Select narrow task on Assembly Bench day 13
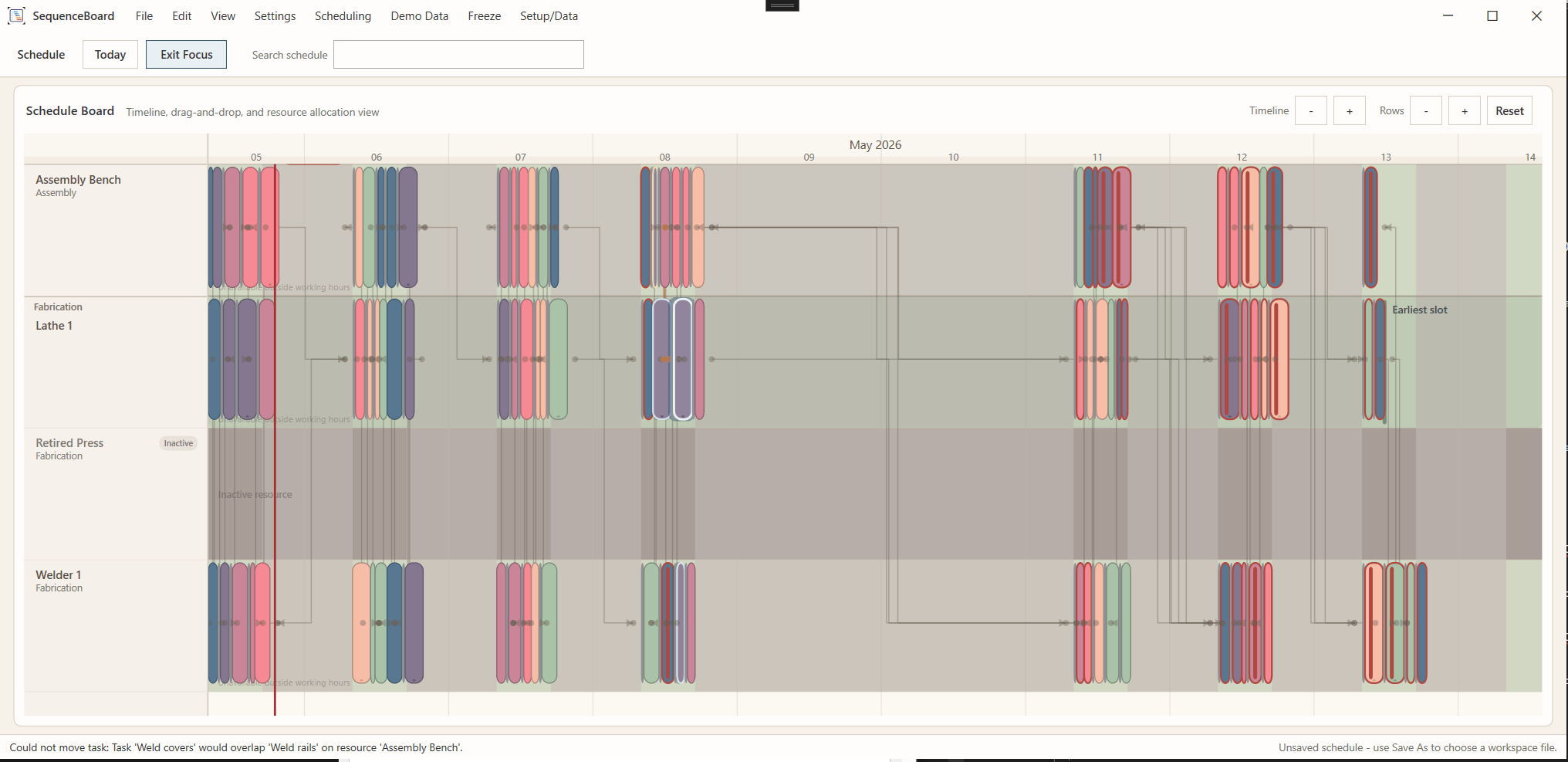 tap(1370, 227)
